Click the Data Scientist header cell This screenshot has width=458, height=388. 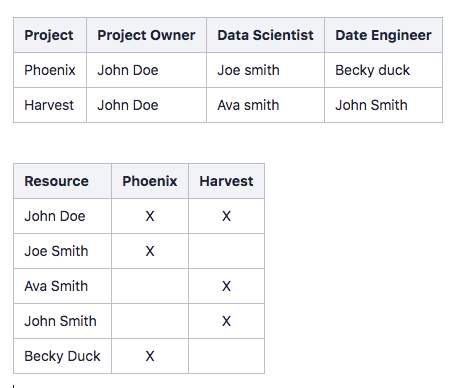tap(265, 35)
